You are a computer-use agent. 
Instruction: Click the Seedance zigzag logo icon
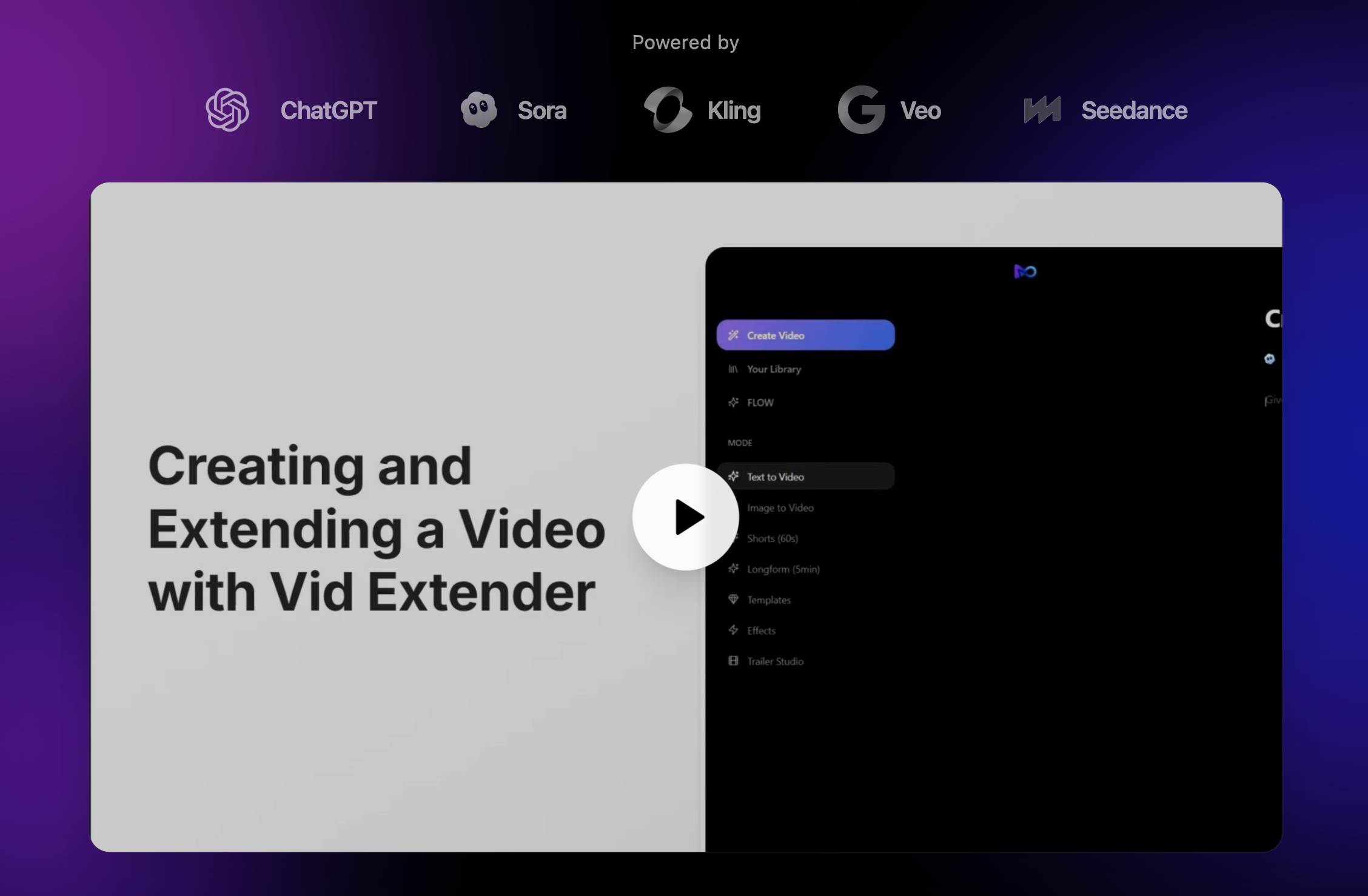coord(1042,110)
